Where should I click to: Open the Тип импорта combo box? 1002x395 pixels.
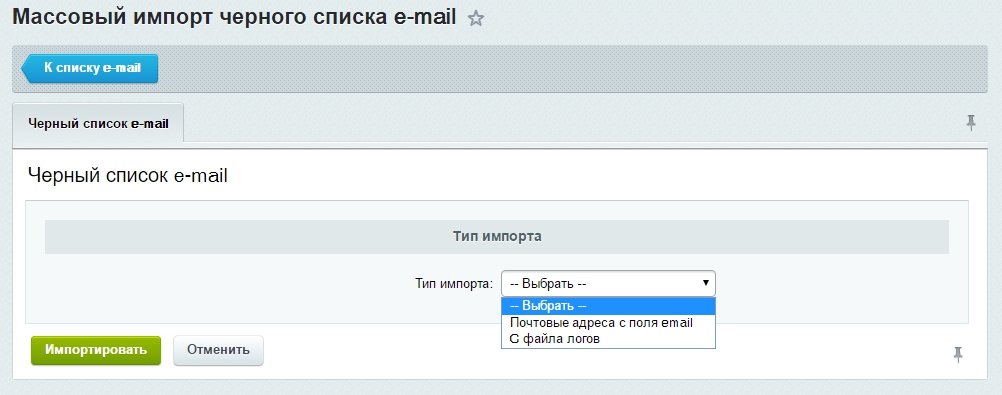click(x=608, y=283)
